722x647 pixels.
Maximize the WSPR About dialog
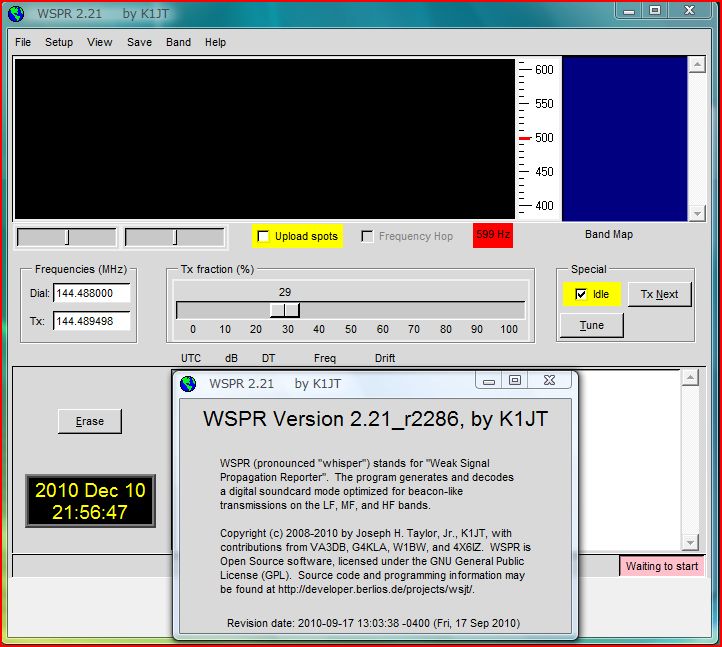(515, 381)
